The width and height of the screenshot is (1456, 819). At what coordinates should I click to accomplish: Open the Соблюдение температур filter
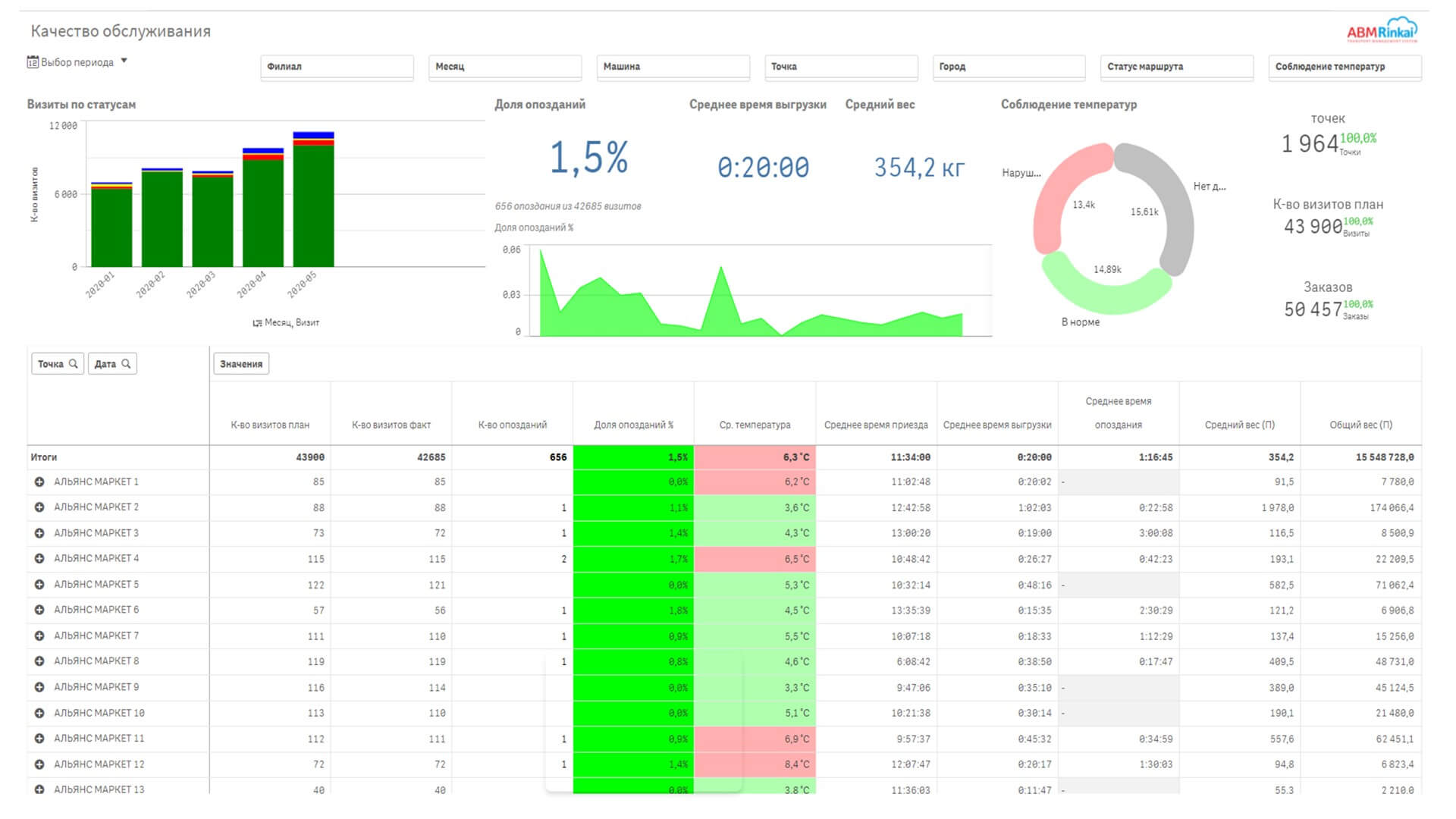tap(1345, 67)
